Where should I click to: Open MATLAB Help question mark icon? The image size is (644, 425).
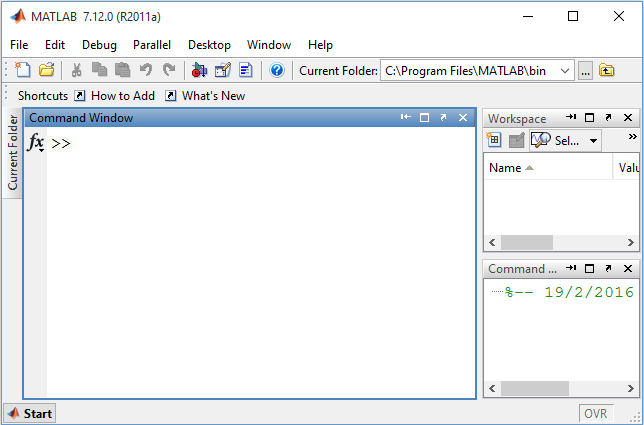(277, 70)
